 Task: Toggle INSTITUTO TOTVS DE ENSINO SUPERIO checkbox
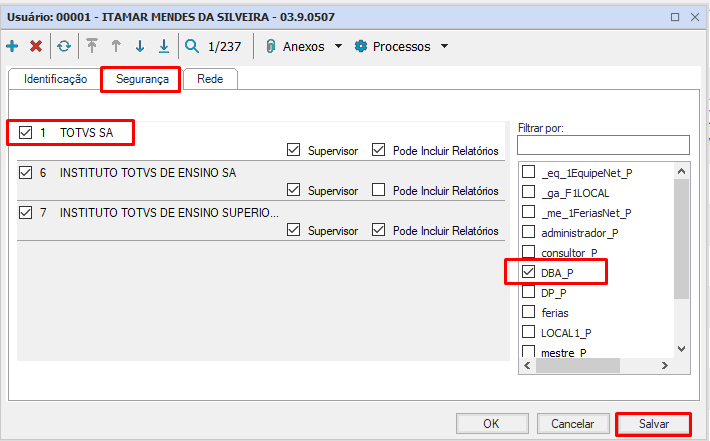click(25, 212)
